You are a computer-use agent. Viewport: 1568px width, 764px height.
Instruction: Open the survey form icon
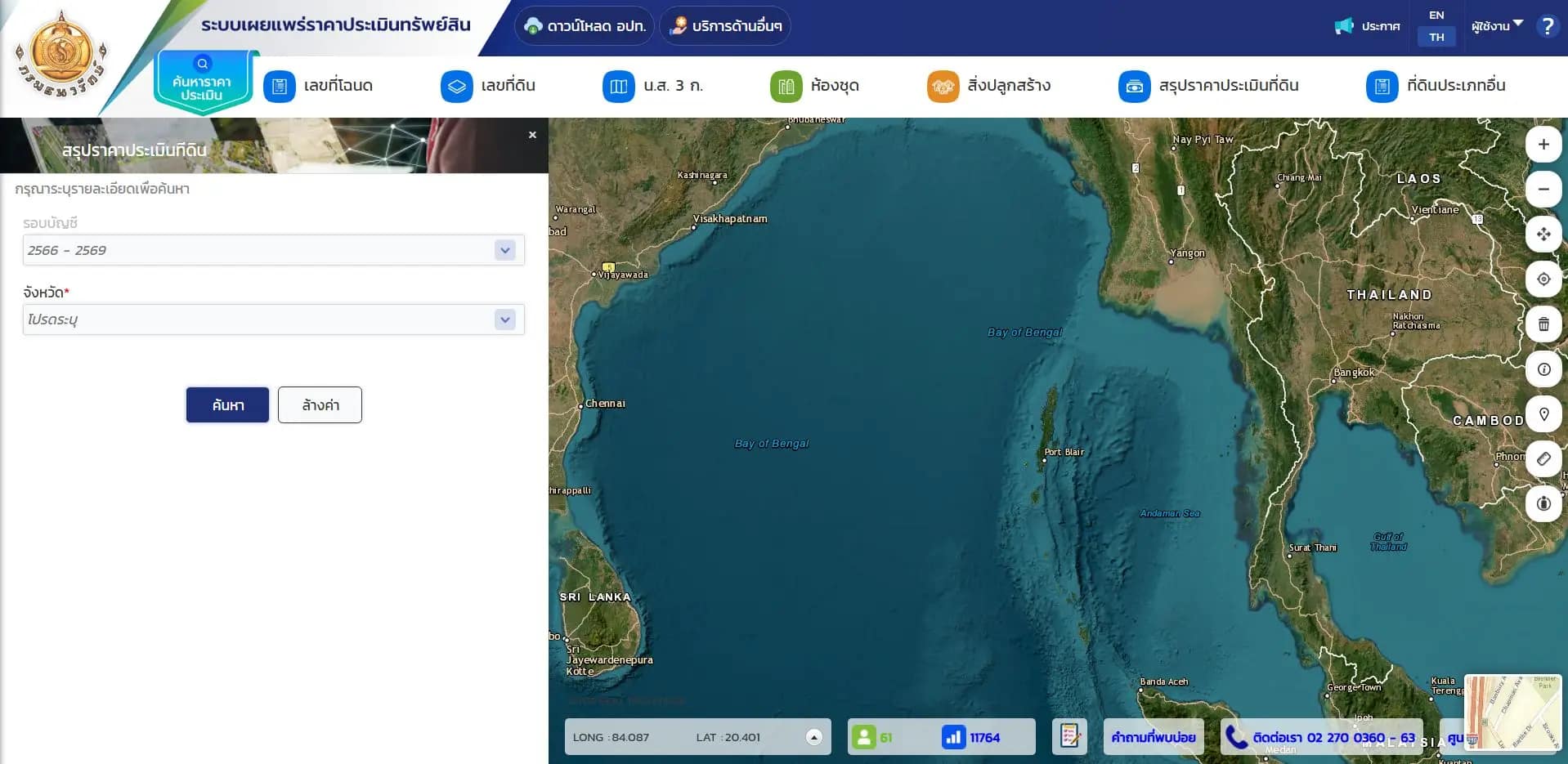click(1068, 737)
